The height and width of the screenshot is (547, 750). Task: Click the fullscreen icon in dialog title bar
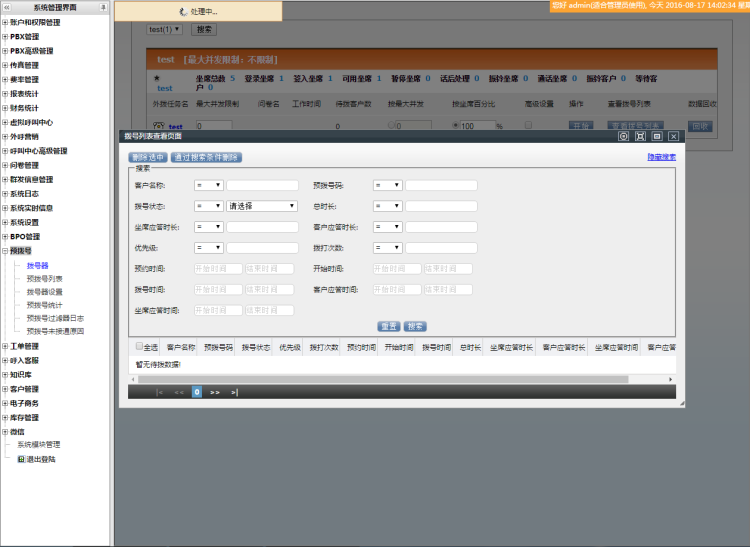(640, 136)
